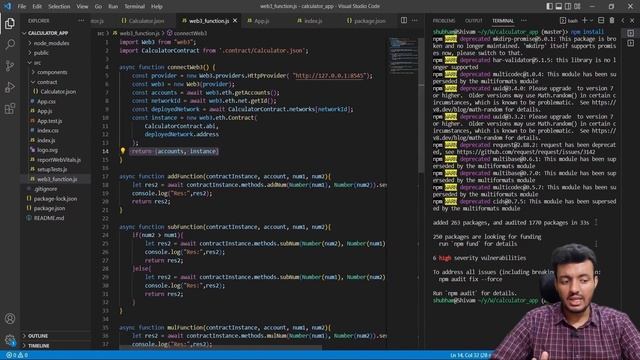This screenshot has width=640, height=360.
Task: Select the bash terminal profile label
Action: [569, 20]
